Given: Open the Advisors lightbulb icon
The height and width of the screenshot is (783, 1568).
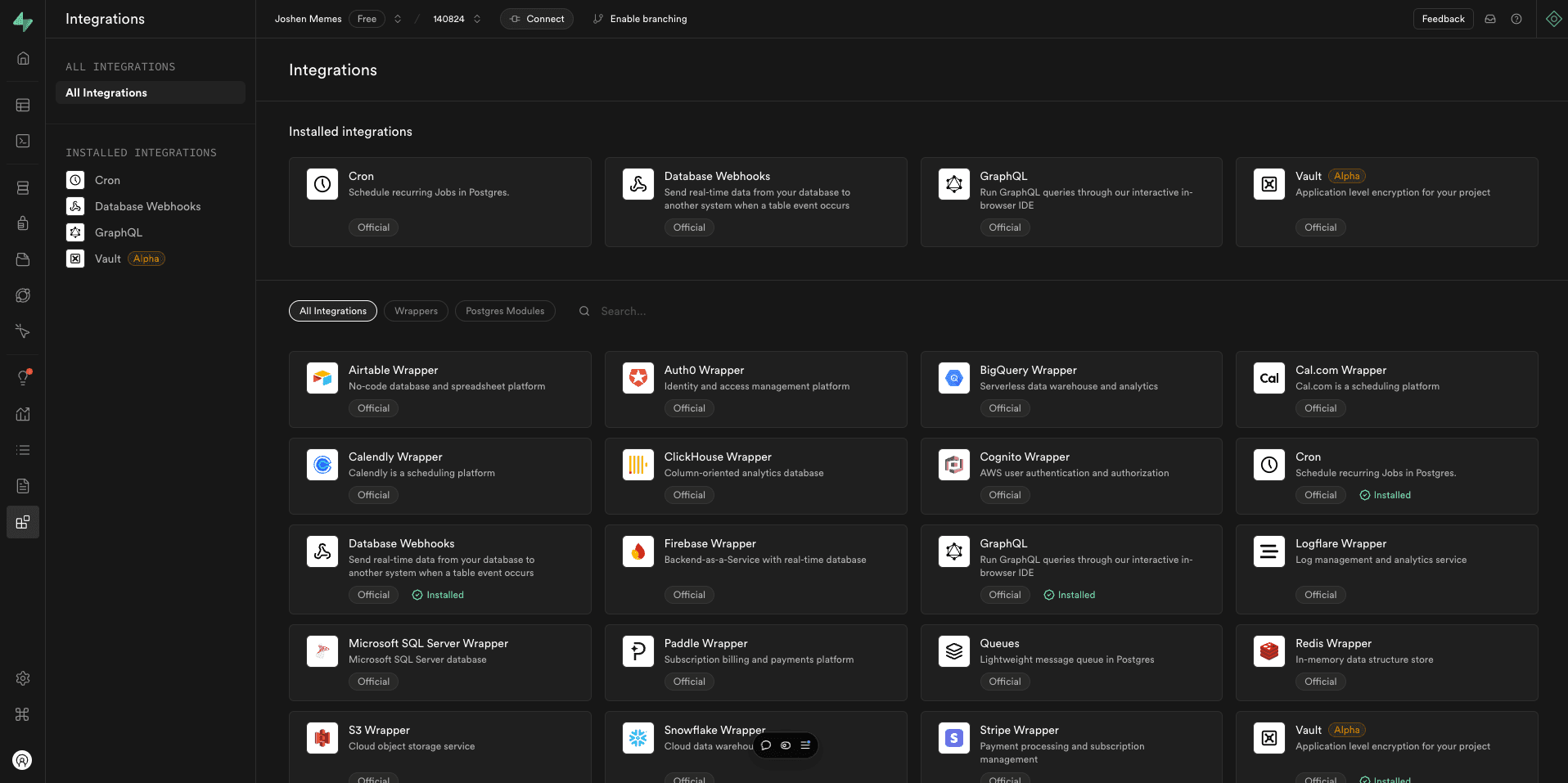Looking at the screenshot, I should 23,378.
